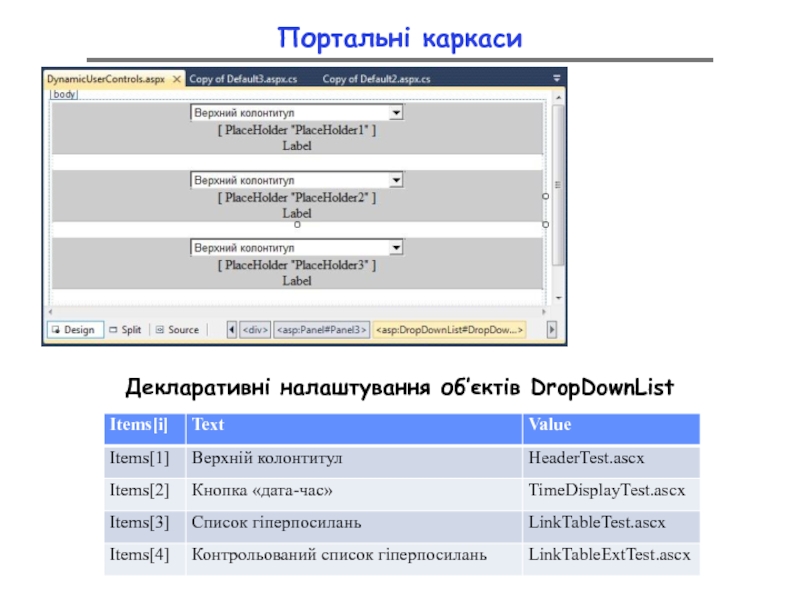
Task: Click the Items[1] cell
Action: (145, 461)
